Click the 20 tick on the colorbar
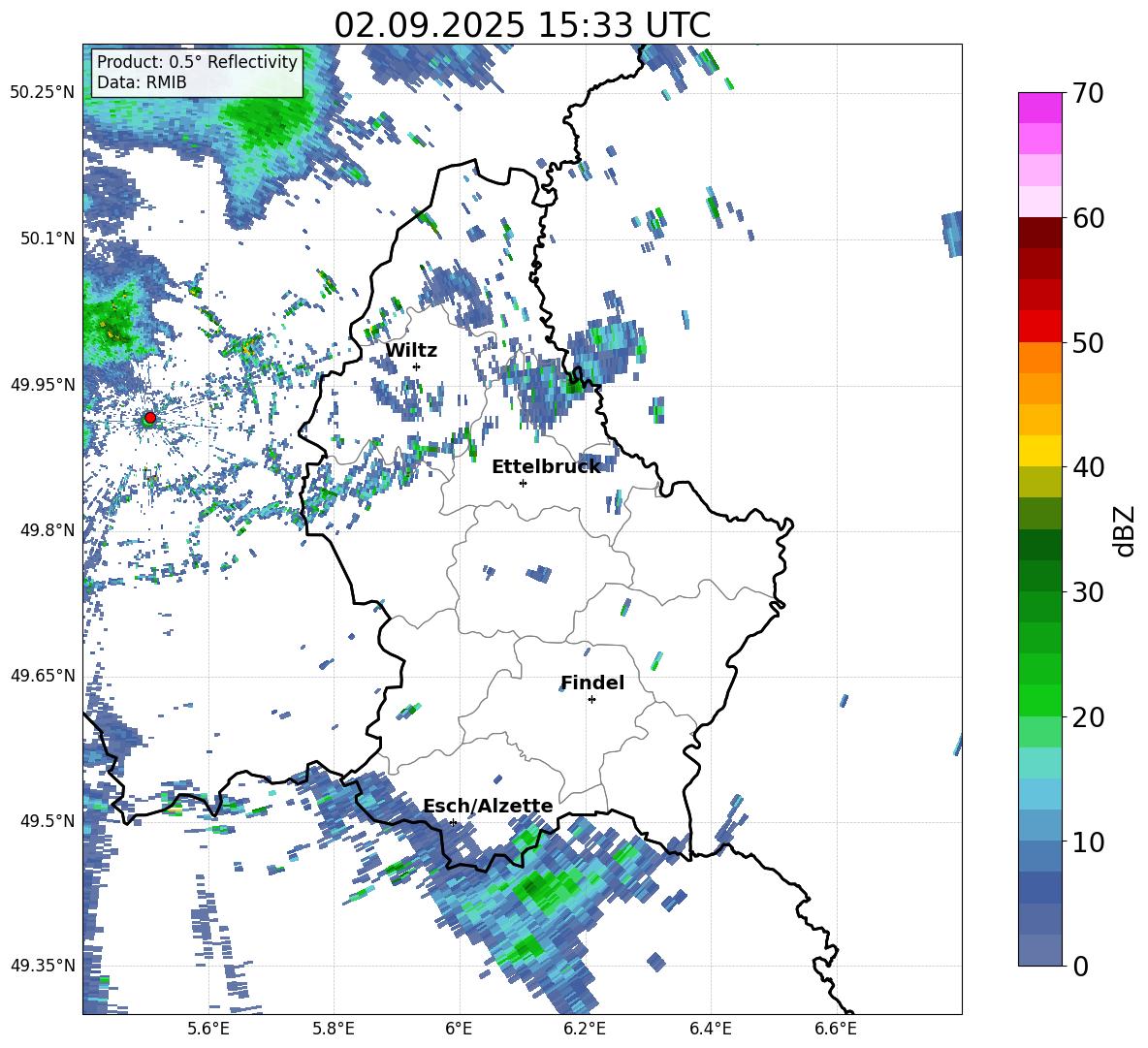The image size is (1148, 1048). [1088, 716]
